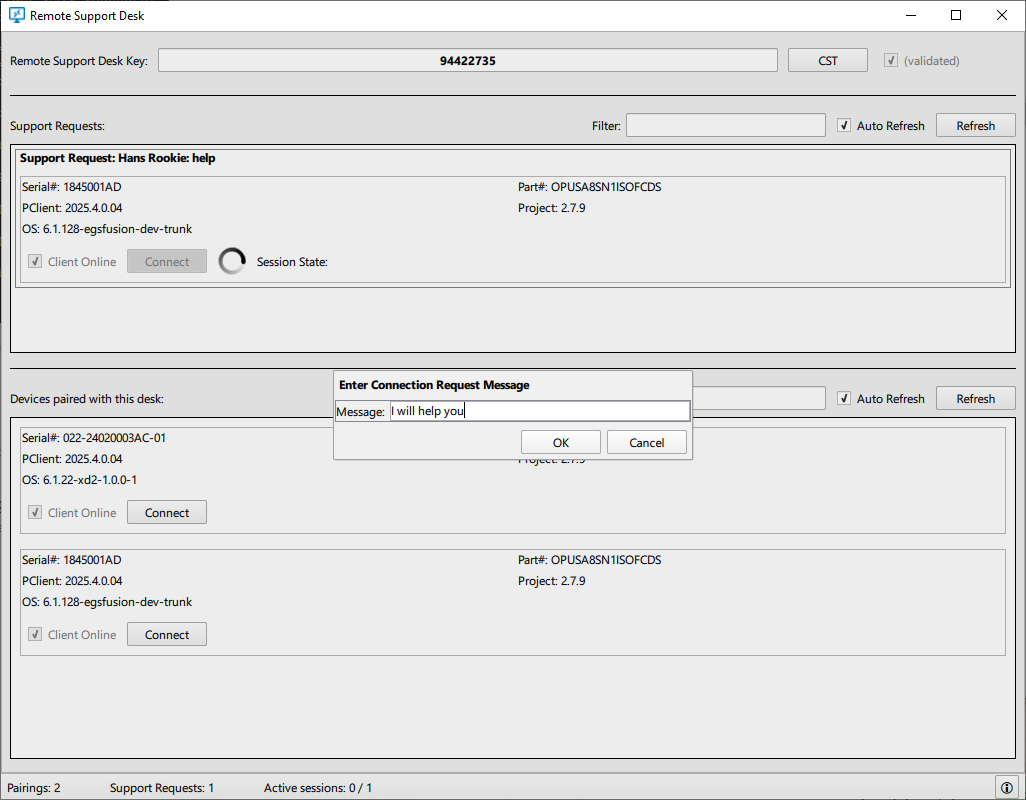Refresh the paired devices list
1026x800 pixels.
click(975, 399)
